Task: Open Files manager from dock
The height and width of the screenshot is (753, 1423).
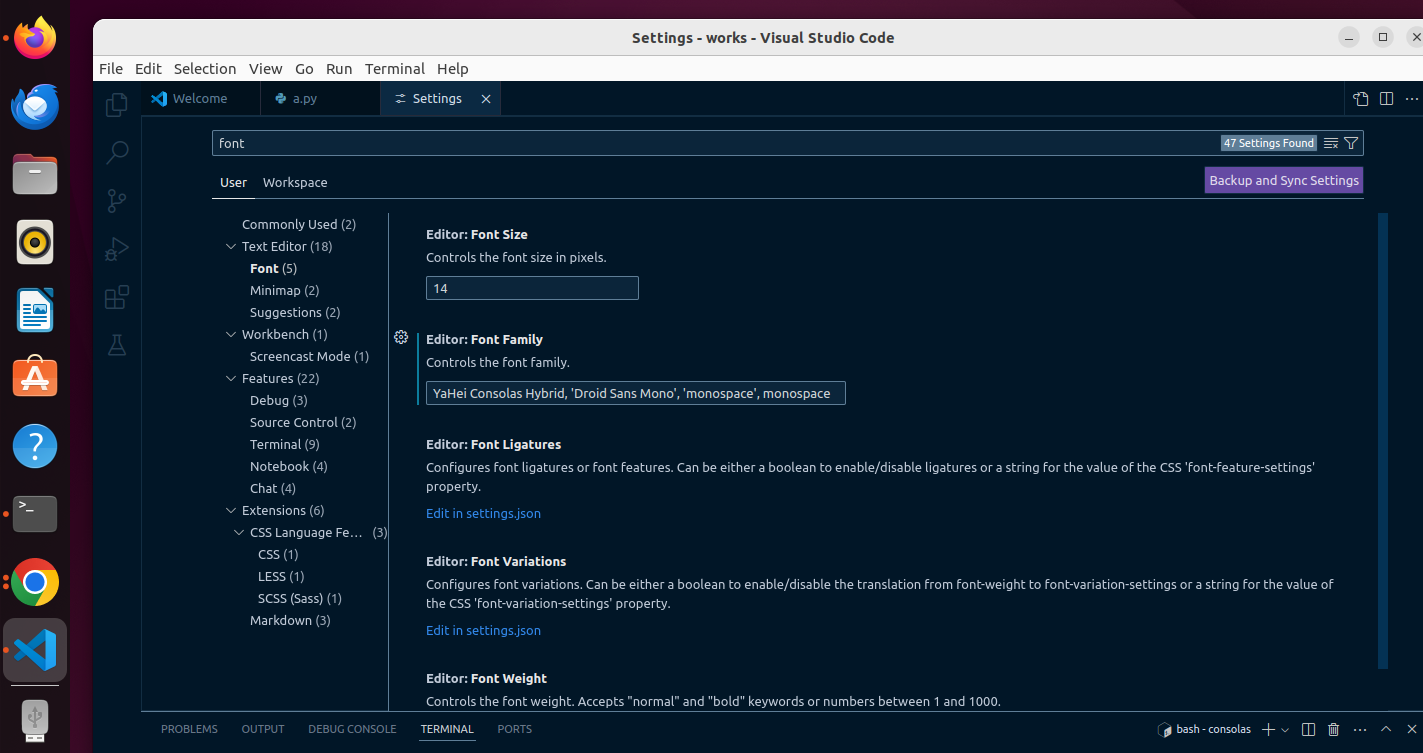Action: click(35, 175)
